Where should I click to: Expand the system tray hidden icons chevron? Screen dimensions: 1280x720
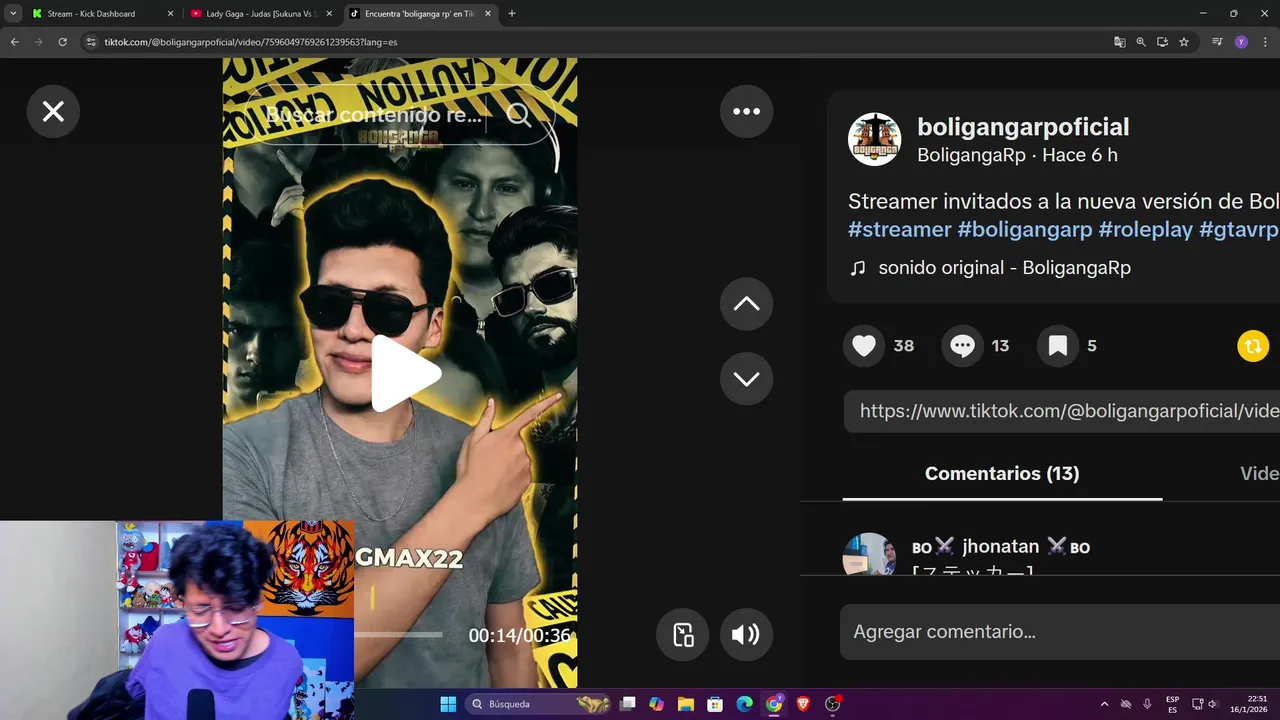coord(1104,704)
